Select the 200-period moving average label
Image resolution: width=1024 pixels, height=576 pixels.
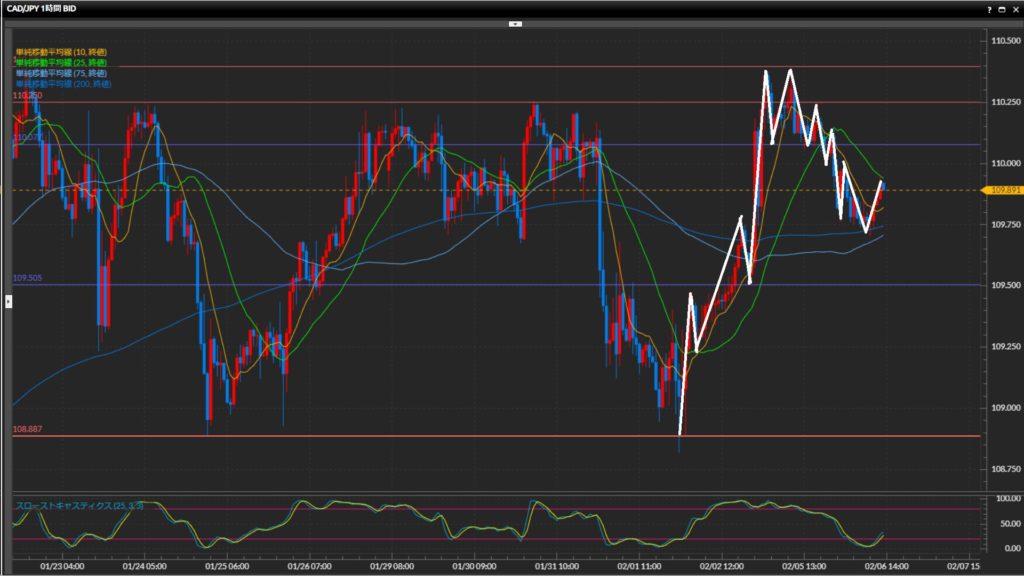tap(63, 84)
